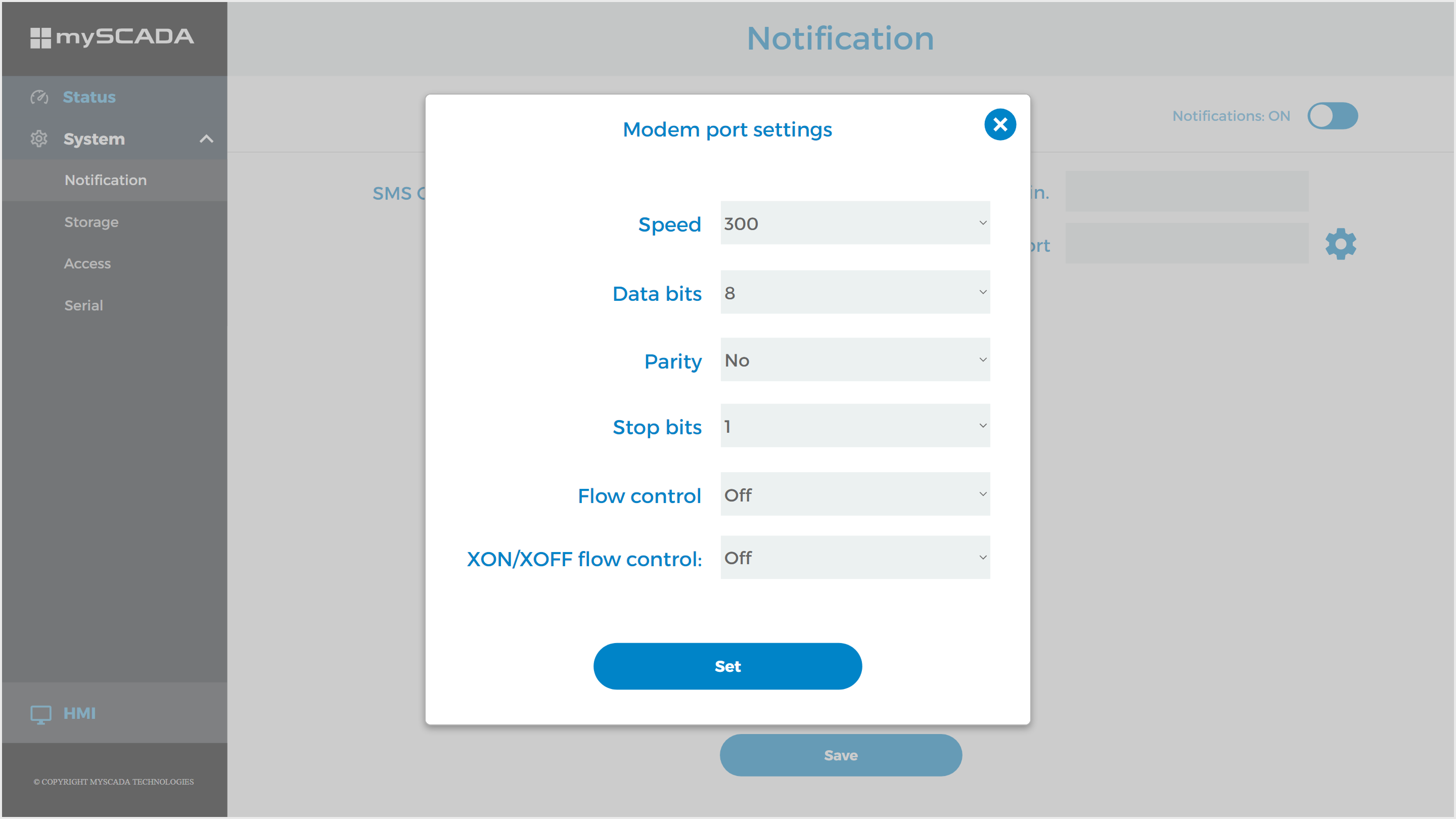Select Storage in the sidebar menu
This screenshot has height=819, width=1456.
92,222
